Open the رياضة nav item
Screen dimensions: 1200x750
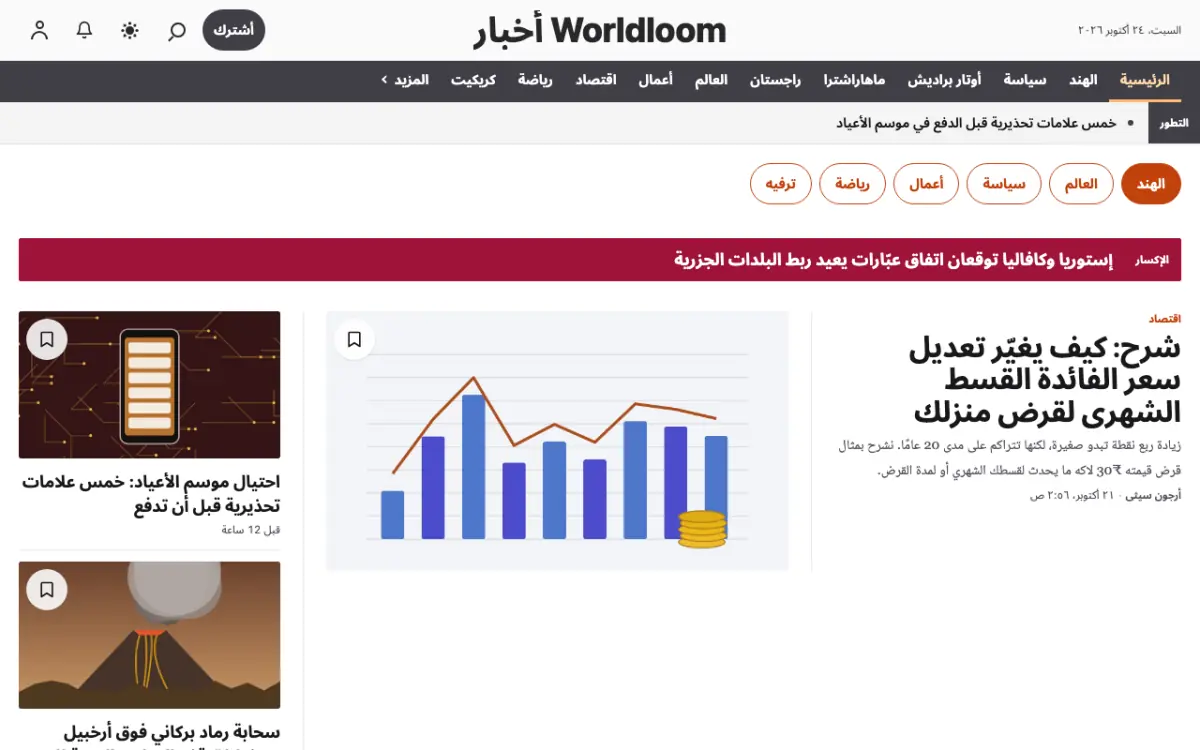pyautogui.click(x=536, y=80)
